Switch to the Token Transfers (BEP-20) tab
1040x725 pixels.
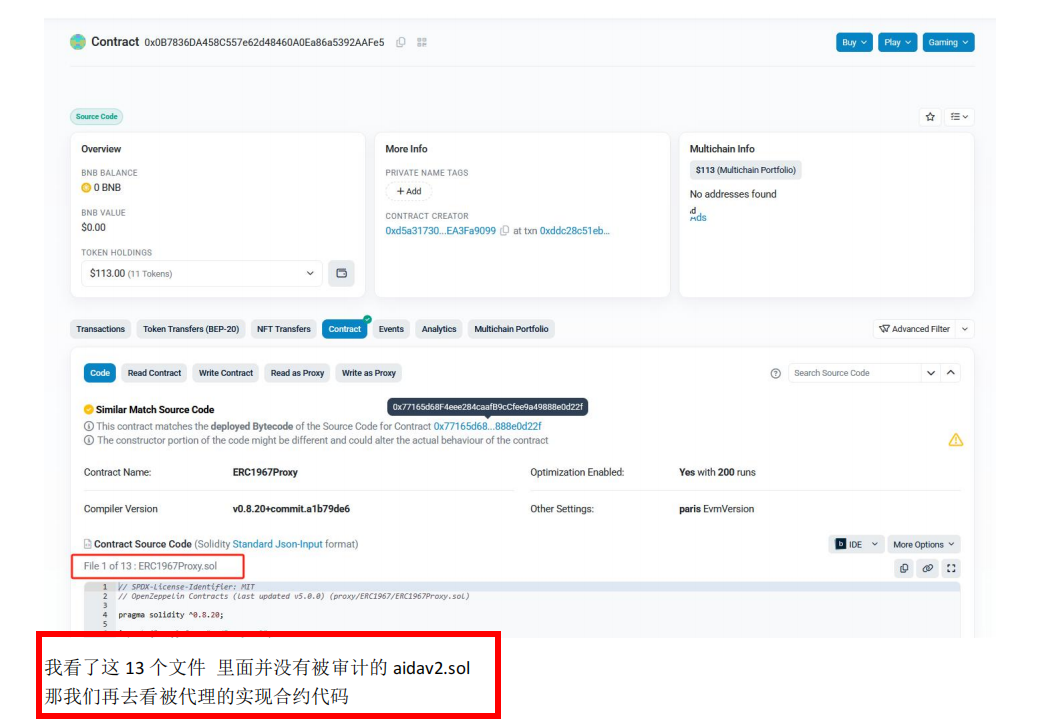click(x=191, y=329)
